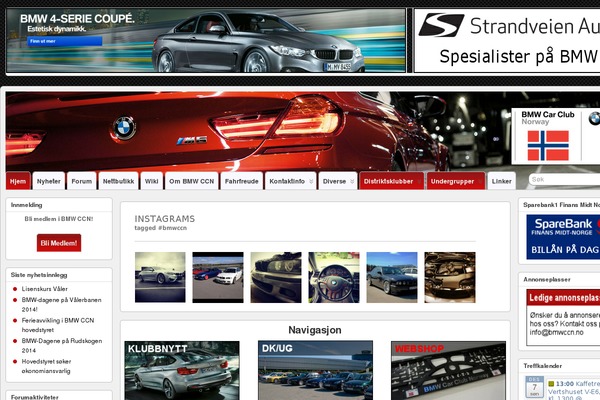Open 'BMW-dagene på Vålerbanen 2014!' link
The image size is (600, 400).
tap(61, 304)
